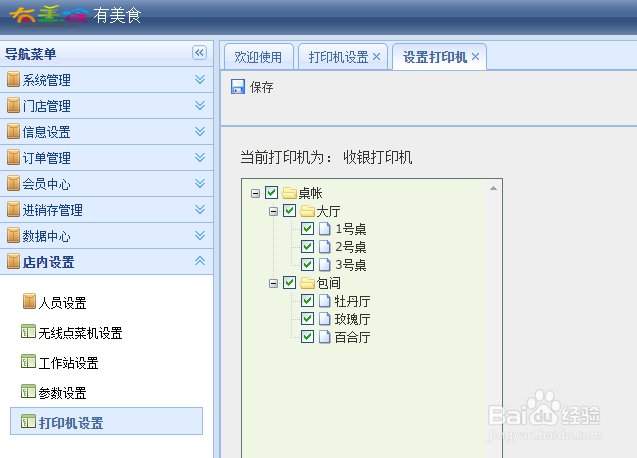This screenshot has width=637, height=458.
Task: Collapse the 大厅 tree node
Action: 273,211
